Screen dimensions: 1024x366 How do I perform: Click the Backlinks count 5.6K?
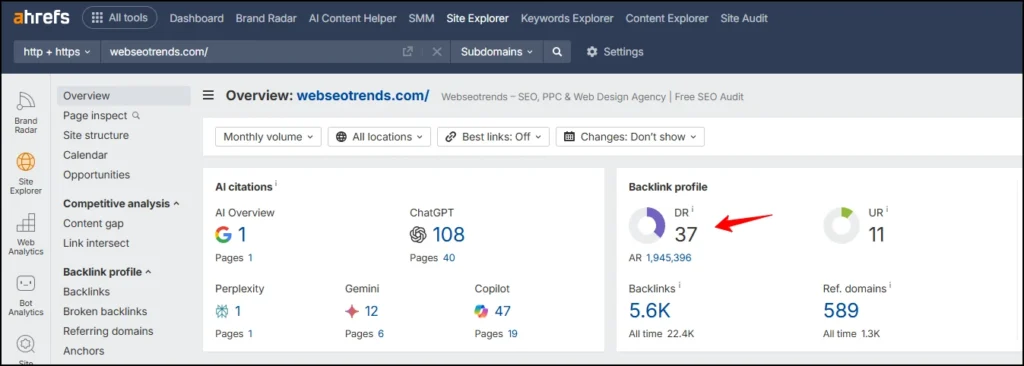[649, 310]
